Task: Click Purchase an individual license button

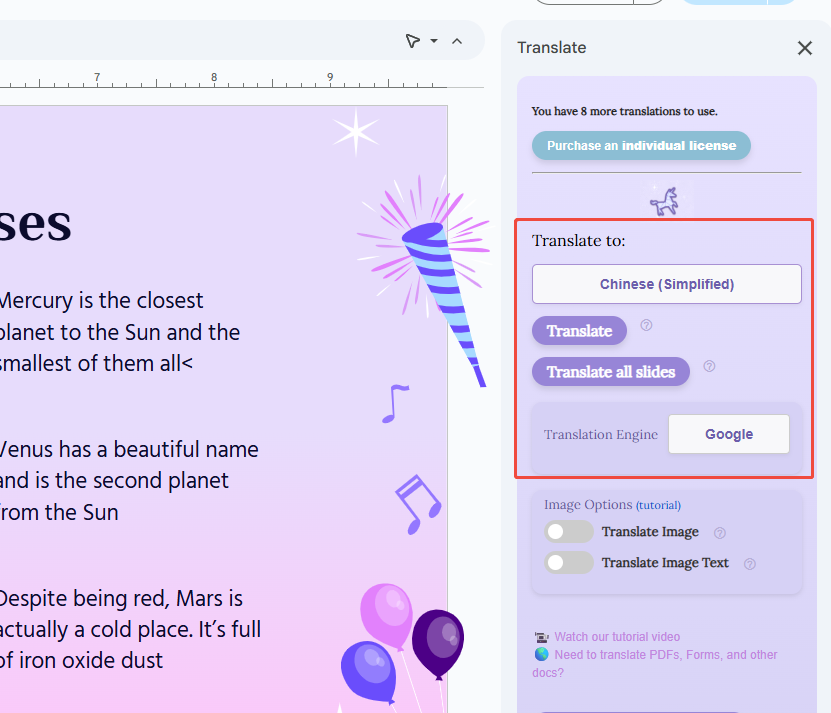Action: (x=640, y=146)
